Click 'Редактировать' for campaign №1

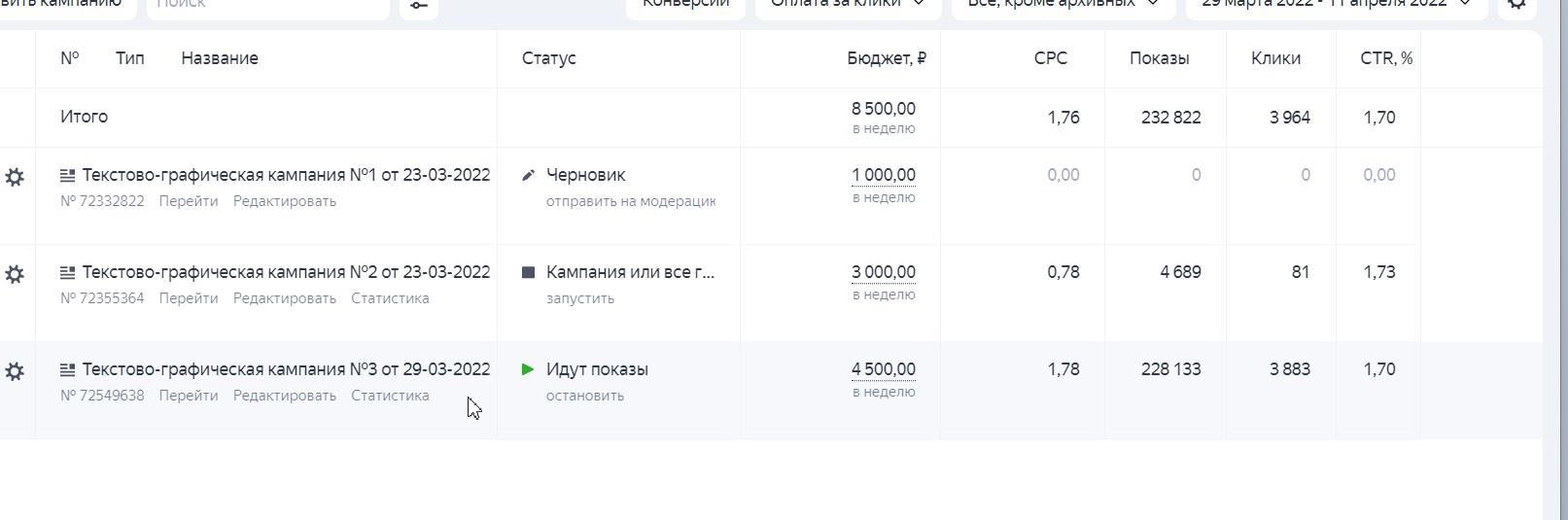(284, 201)
